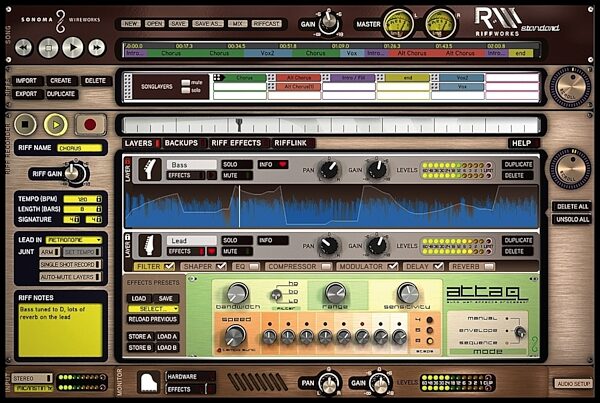The image size is (600, 403).
Task: Click the RIFF NAME field containing CHORUS
Action: point(80,148)
